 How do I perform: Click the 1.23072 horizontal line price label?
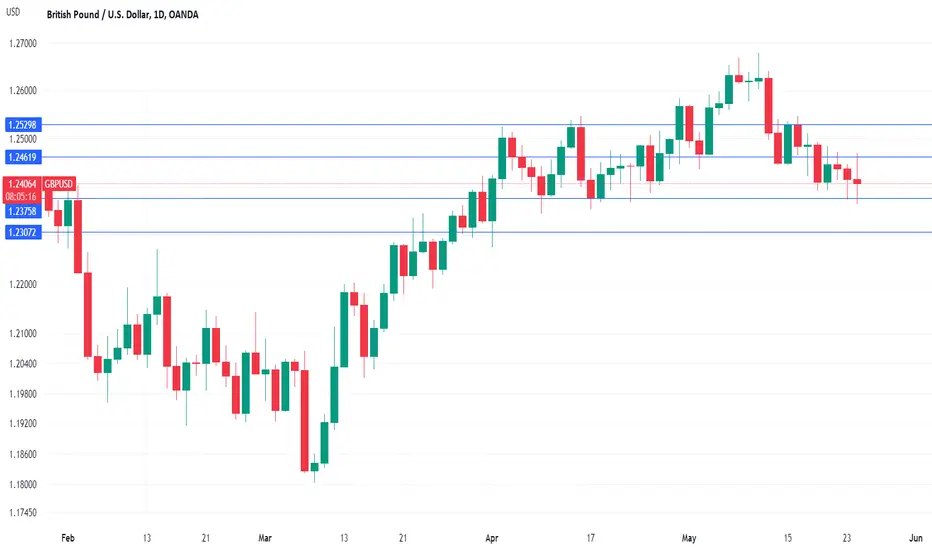tap(23, 232)
